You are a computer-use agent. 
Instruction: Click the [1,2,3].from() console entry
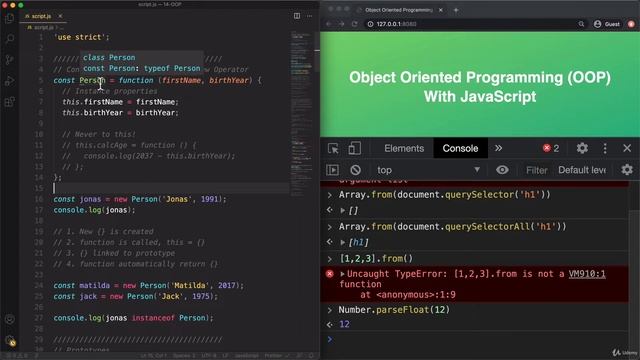click(376, 258)
